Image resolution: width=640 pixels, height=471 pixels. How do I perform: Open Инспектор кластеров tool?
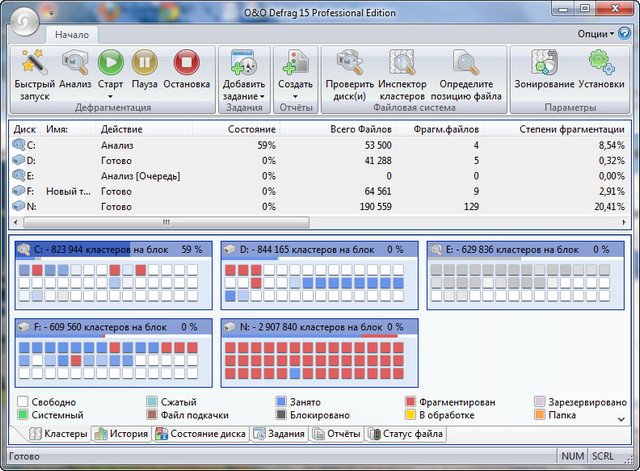(402, 62)
